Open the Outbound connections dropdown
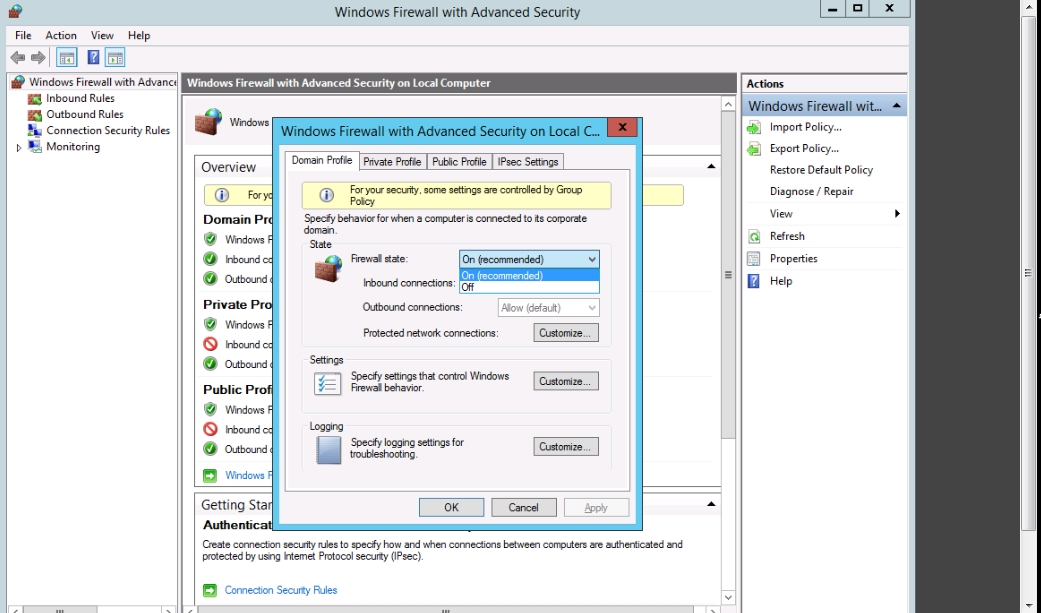Image resolution: width=1041 pixels, height=613 pixels. tap(548, 307)
